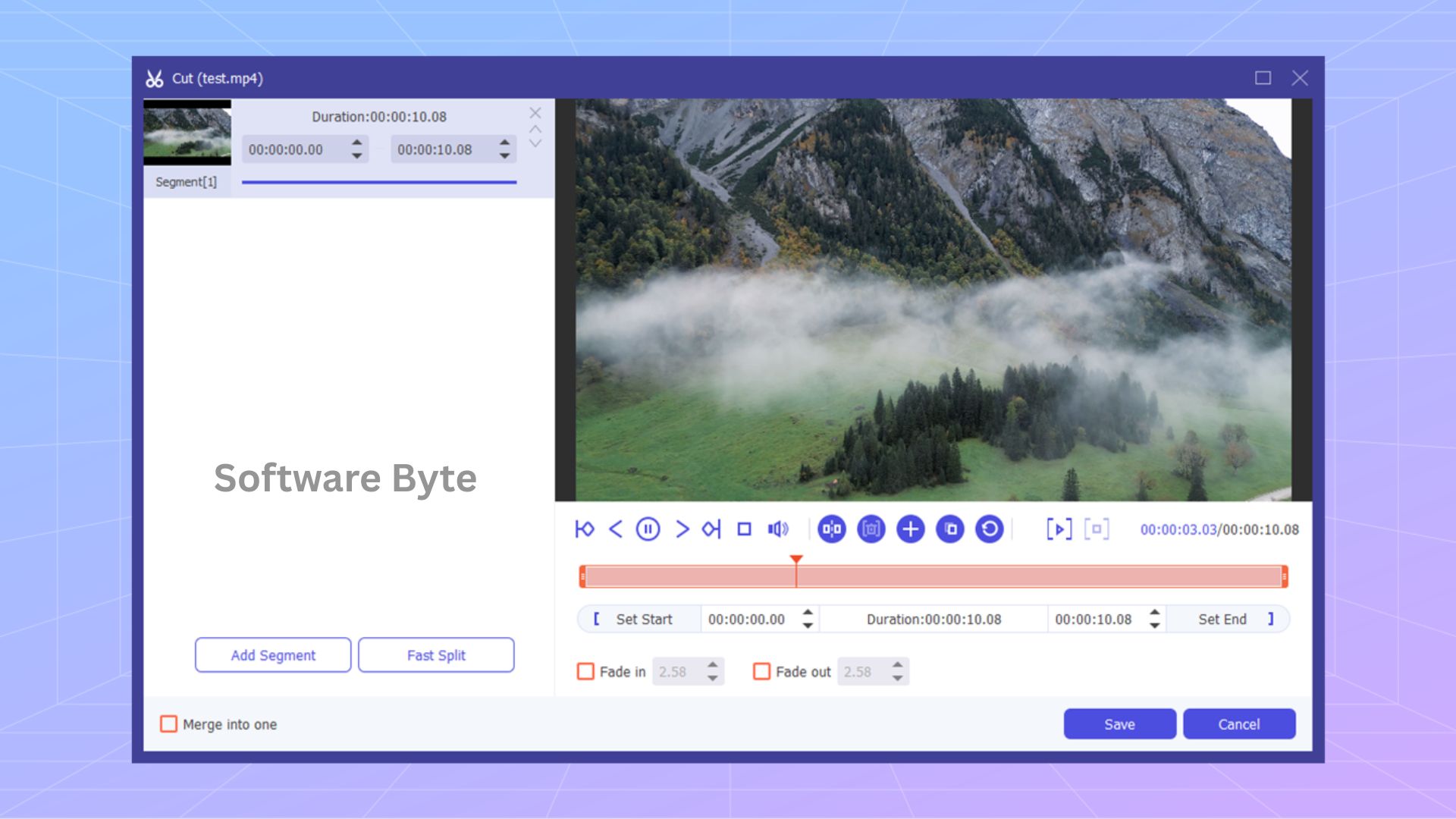
Task: Cancel the cut dialog
Action: point(1239,724)
